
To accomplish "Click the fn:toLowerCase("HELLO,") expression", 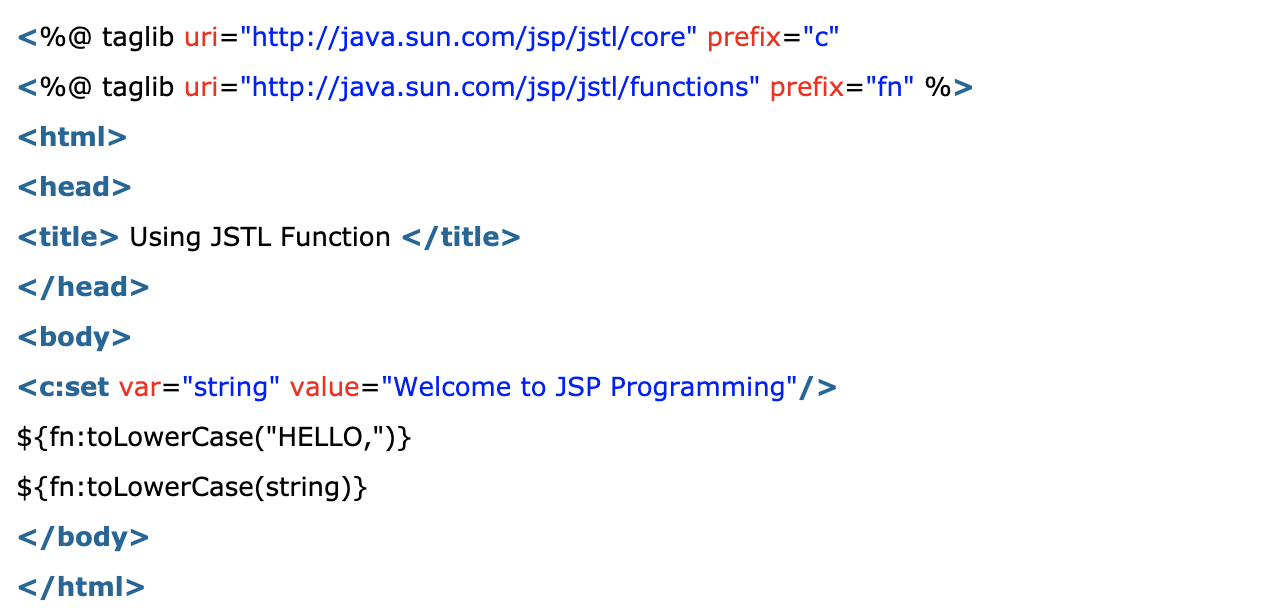I will pyautogui.click(x=215, y=437).
